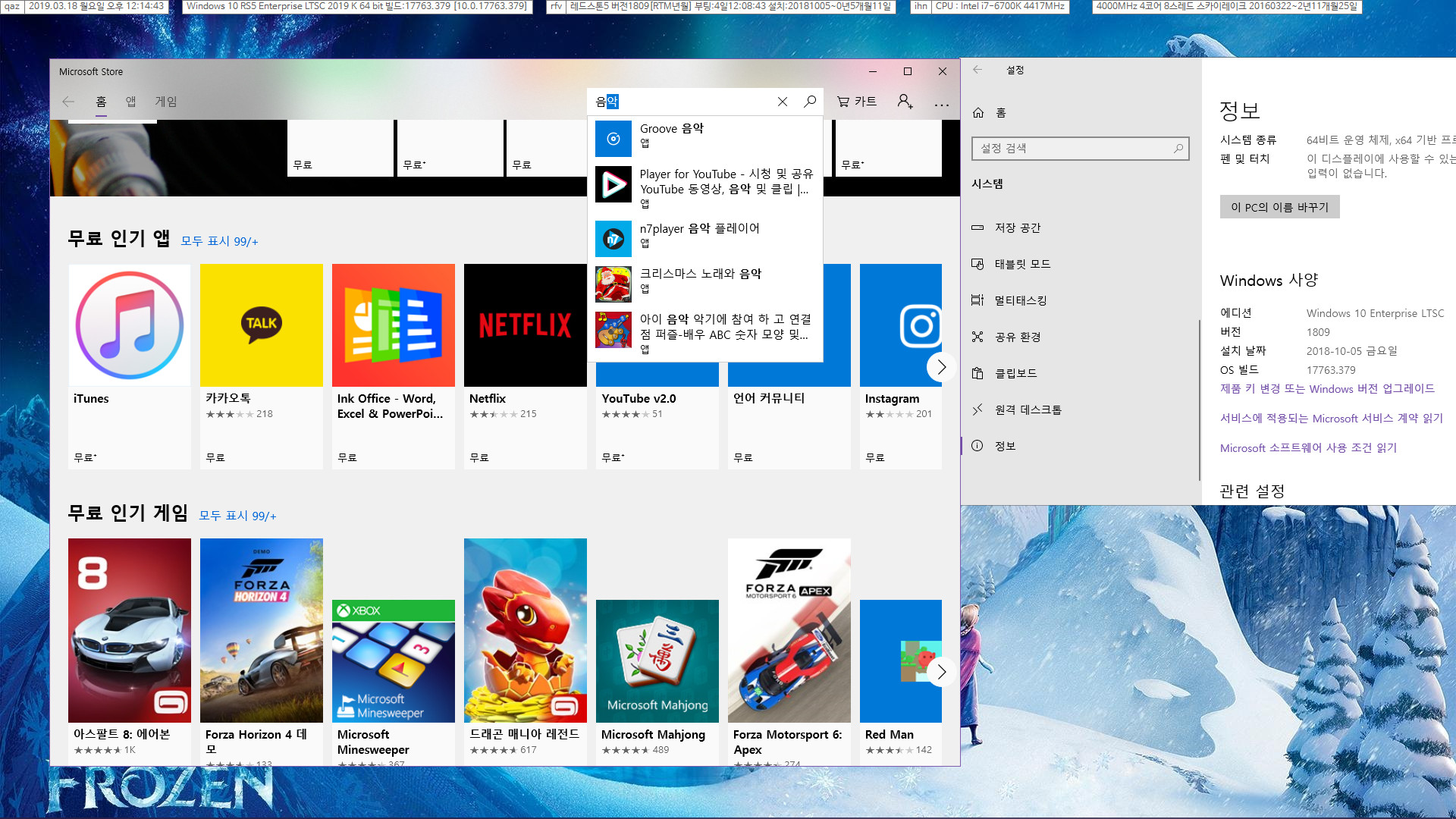The width and height of the screenshot is (1456, 819).
Task: Clear the search box with the X icon
Action: tap(783, 102)
